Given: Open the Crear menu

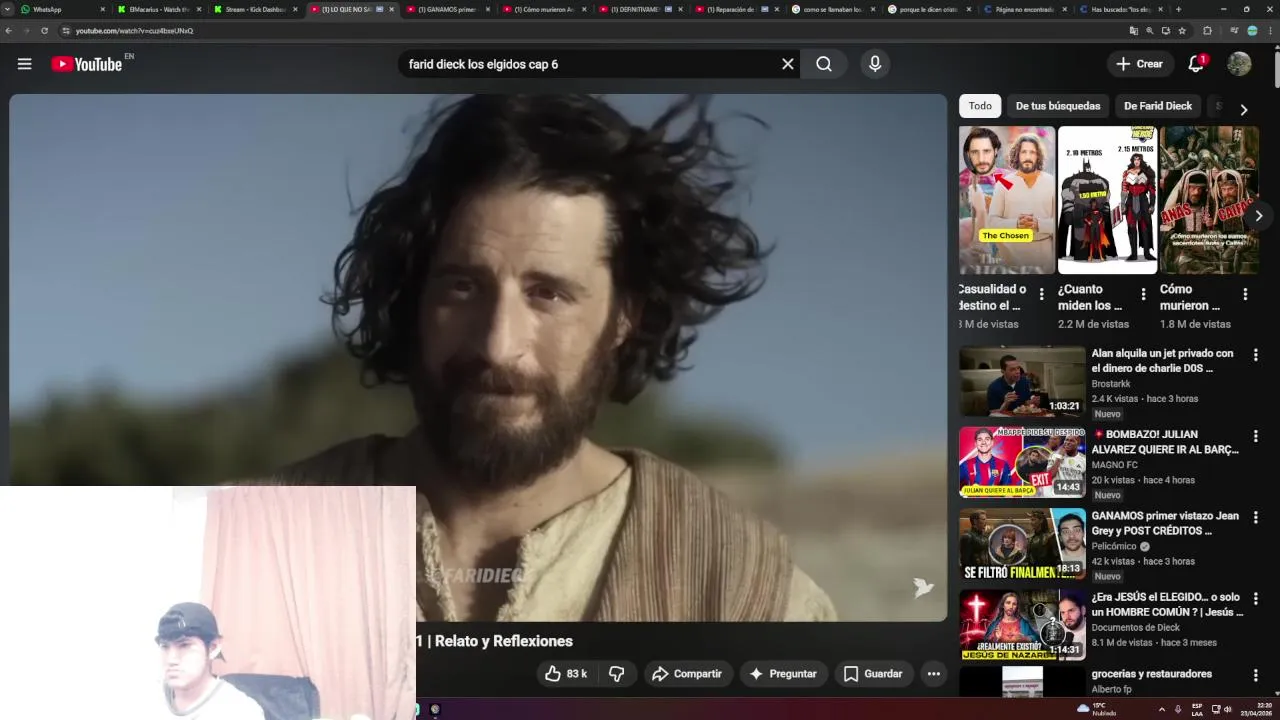Looking at the screenshot, I should tap(1140, 64).
